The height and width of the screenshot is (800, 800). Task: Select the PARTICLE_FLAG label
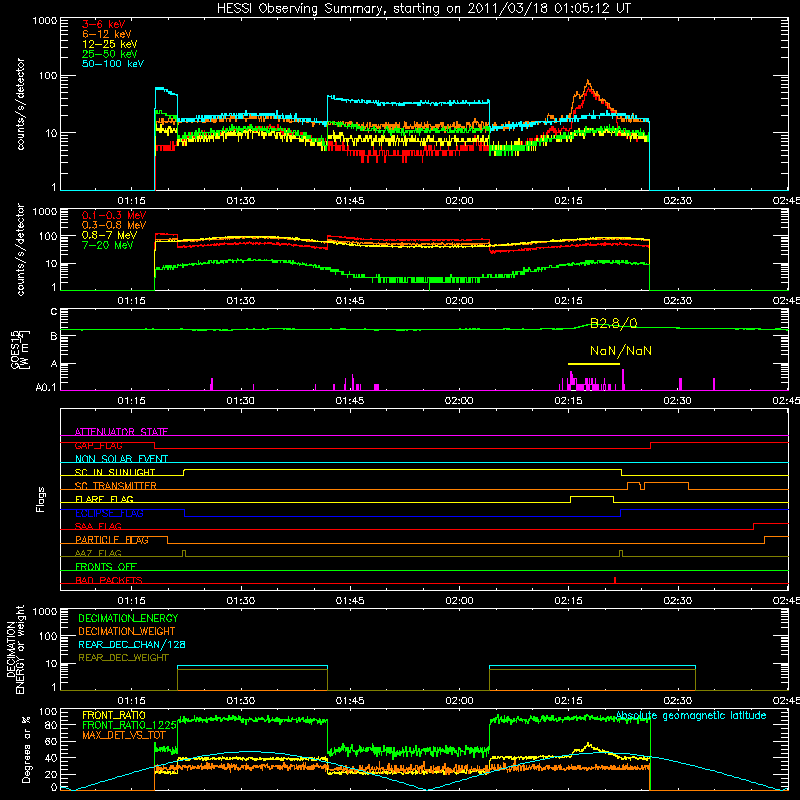point(112,540)
